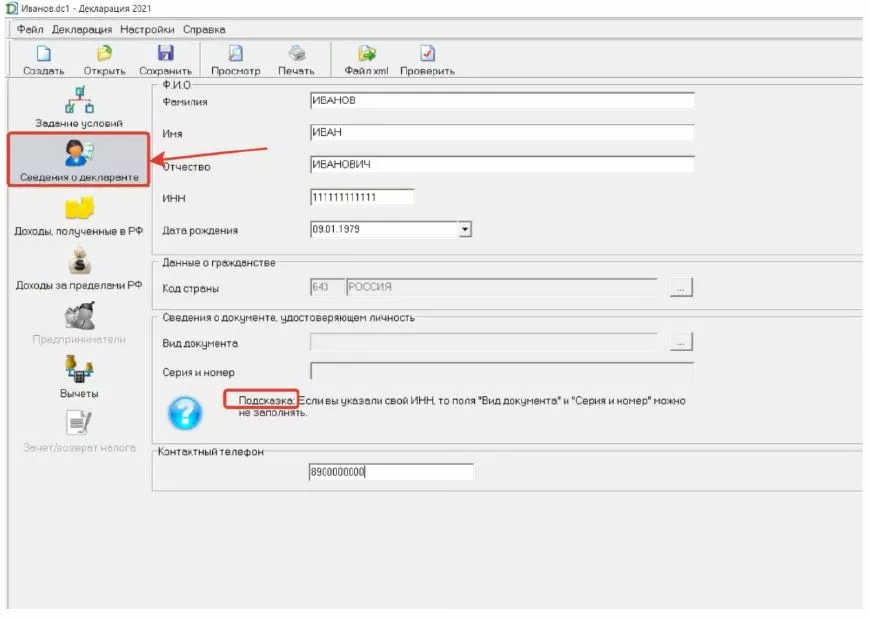Viewport: 869px width, 619px height.
Task: Click the Создать (Create) toolbar icon
Action: tap(43, 55)
